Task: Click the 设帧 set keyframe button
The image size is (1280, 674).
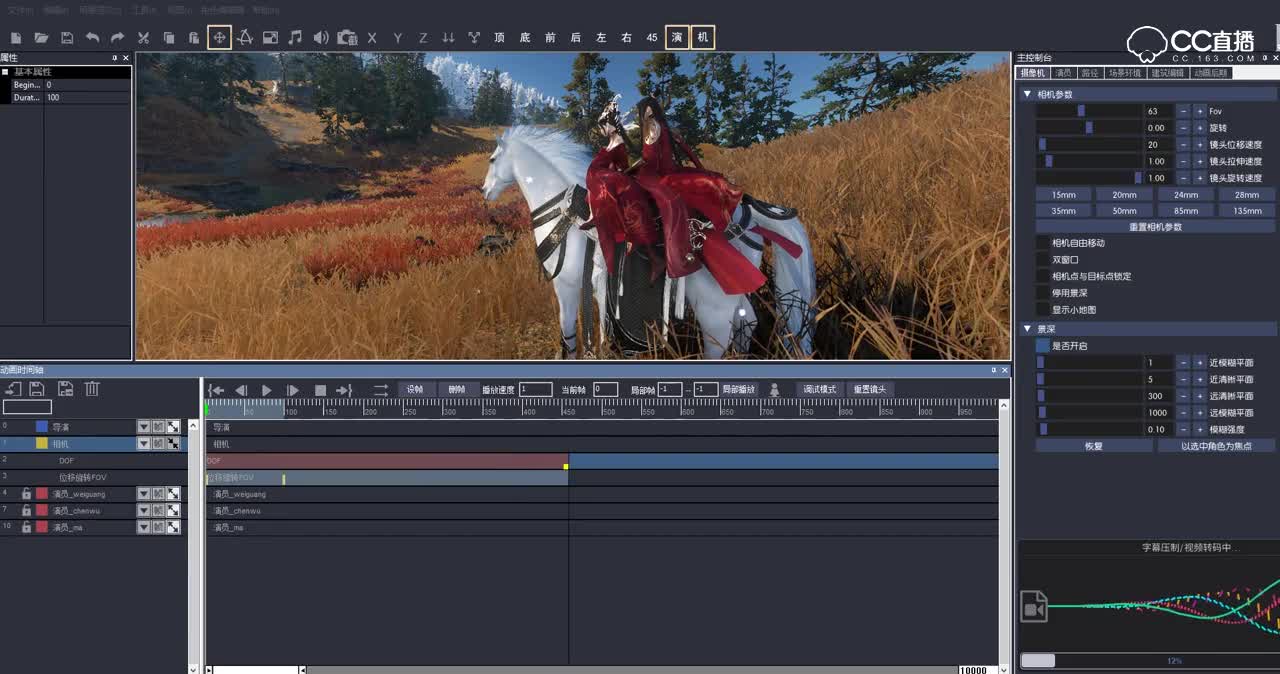Action: pyautogui.click(x=415, y=389)
